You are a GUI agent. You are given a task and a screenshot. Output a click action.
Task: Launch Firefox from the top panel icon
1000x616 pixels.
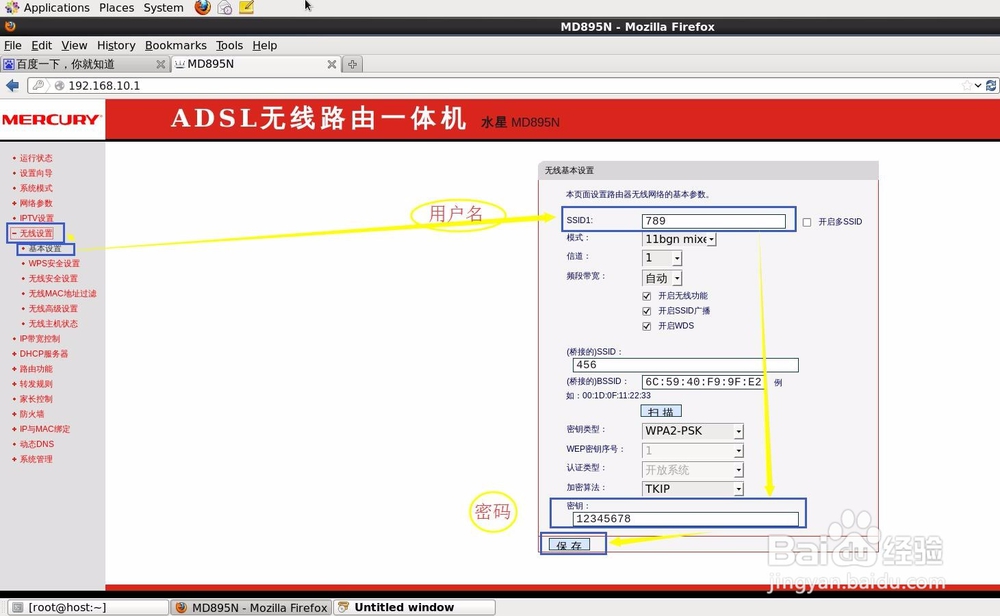click(204, 7)
